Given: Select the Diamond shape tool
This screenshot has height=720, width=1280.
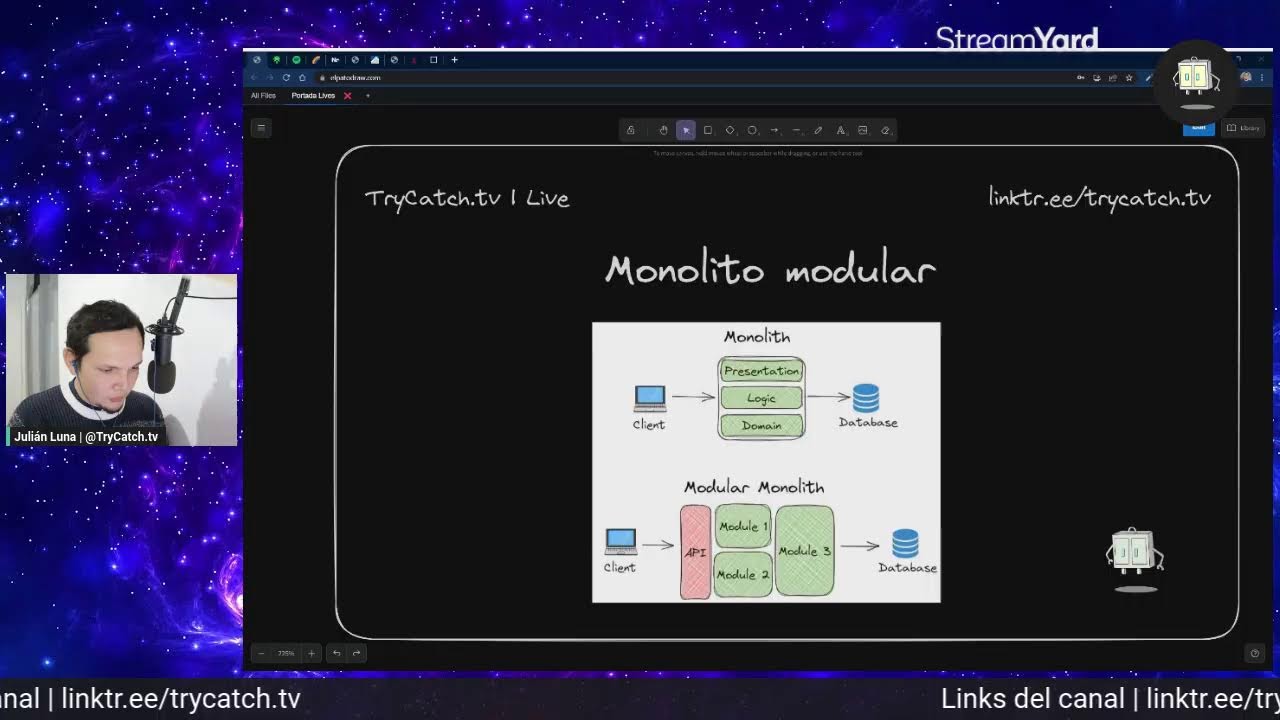Looking at the screenshot, I should pyautogui.click(x=730, y=130).
